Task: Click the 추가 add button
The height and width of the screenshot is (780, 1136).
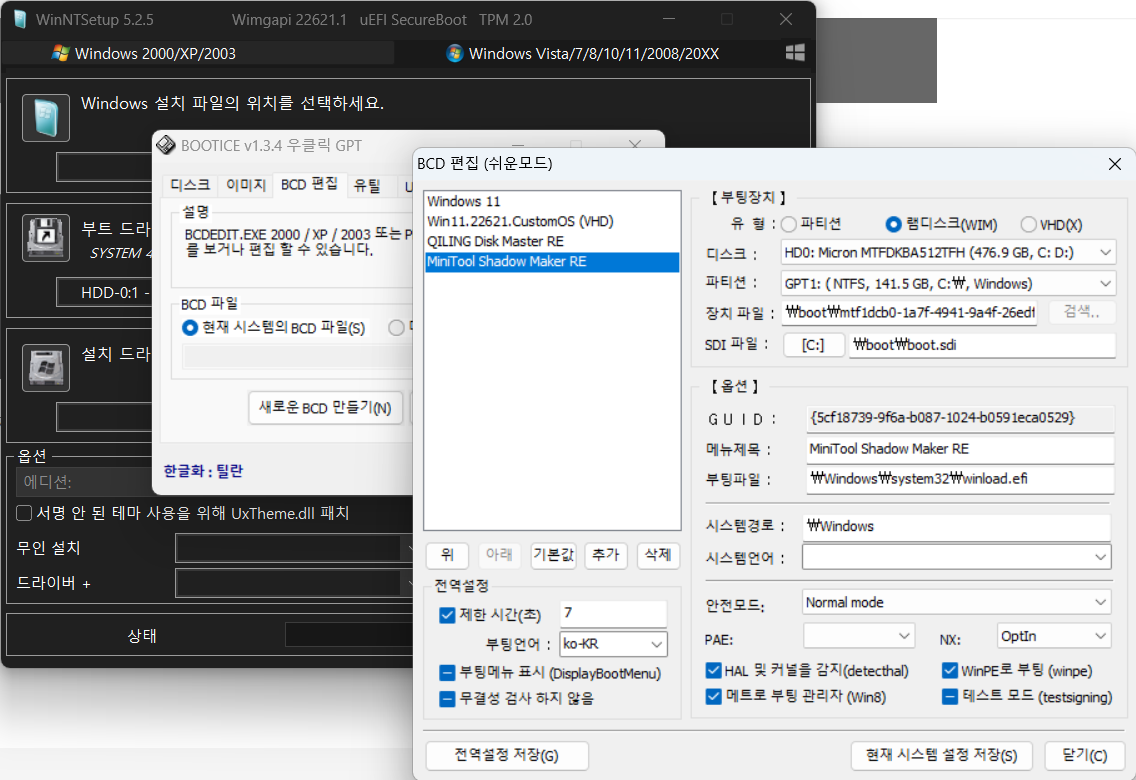Action: [x=606, y=555]
